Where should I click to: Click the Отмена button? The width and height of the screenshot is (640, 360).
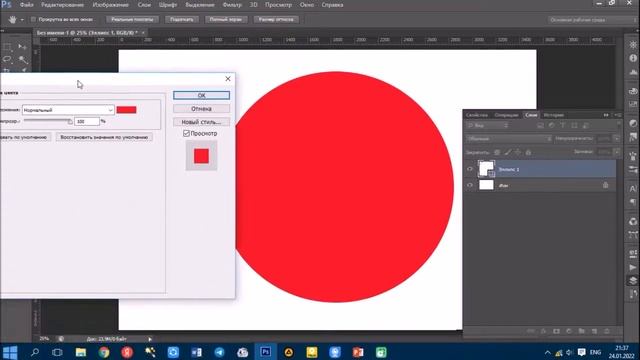point(201,109)
